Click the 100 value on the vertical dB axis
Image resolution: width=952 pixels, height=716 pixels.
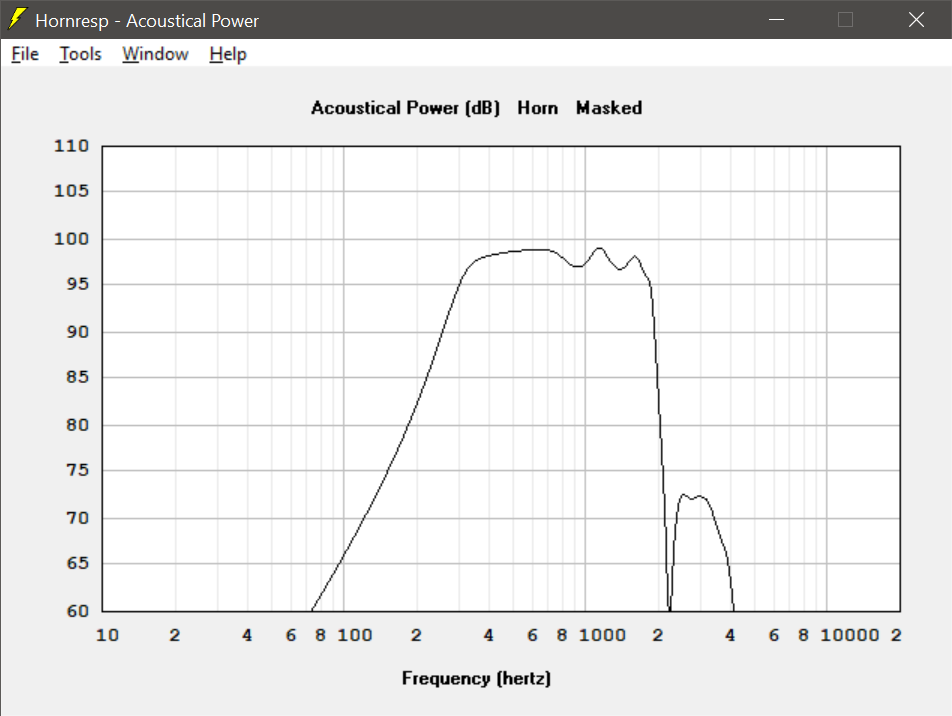(72, 239)
